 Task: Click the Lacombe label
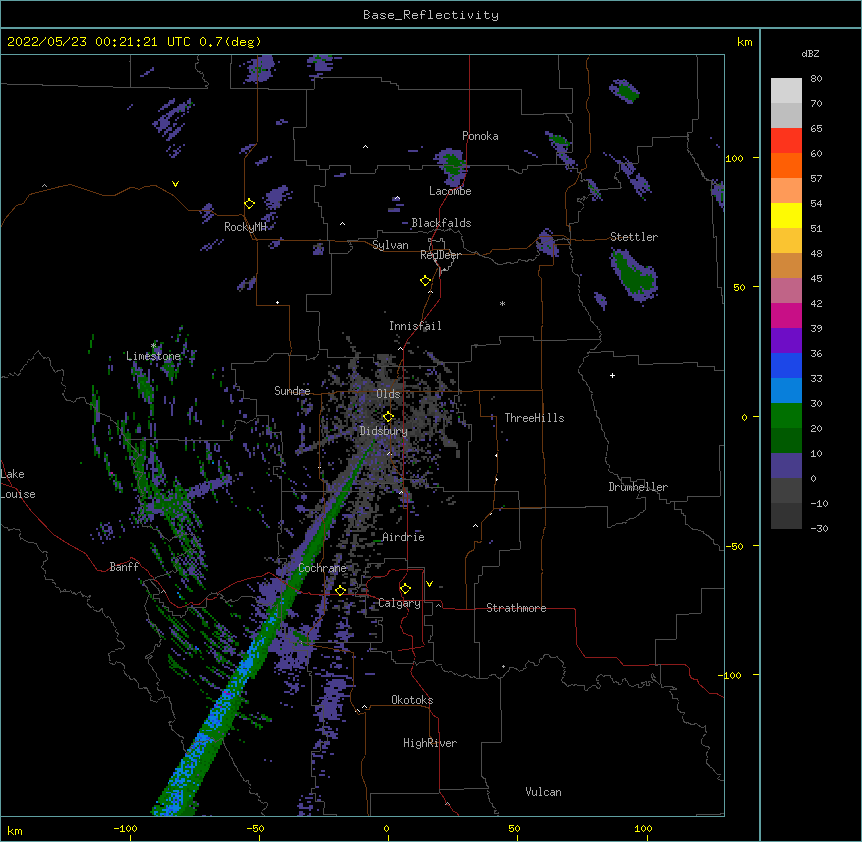[x=450, y=191]
